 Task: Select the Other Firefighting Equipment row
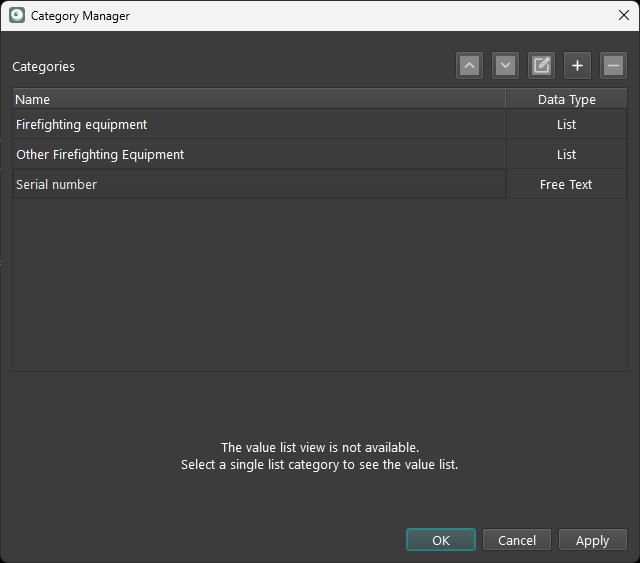point(100,155)
